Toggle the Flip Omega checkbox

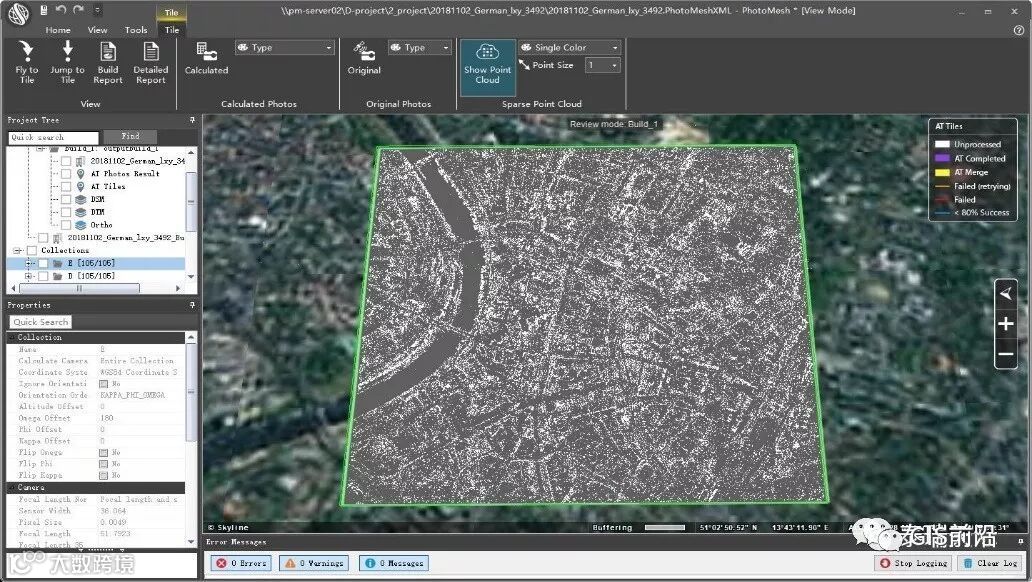point(103,452)
